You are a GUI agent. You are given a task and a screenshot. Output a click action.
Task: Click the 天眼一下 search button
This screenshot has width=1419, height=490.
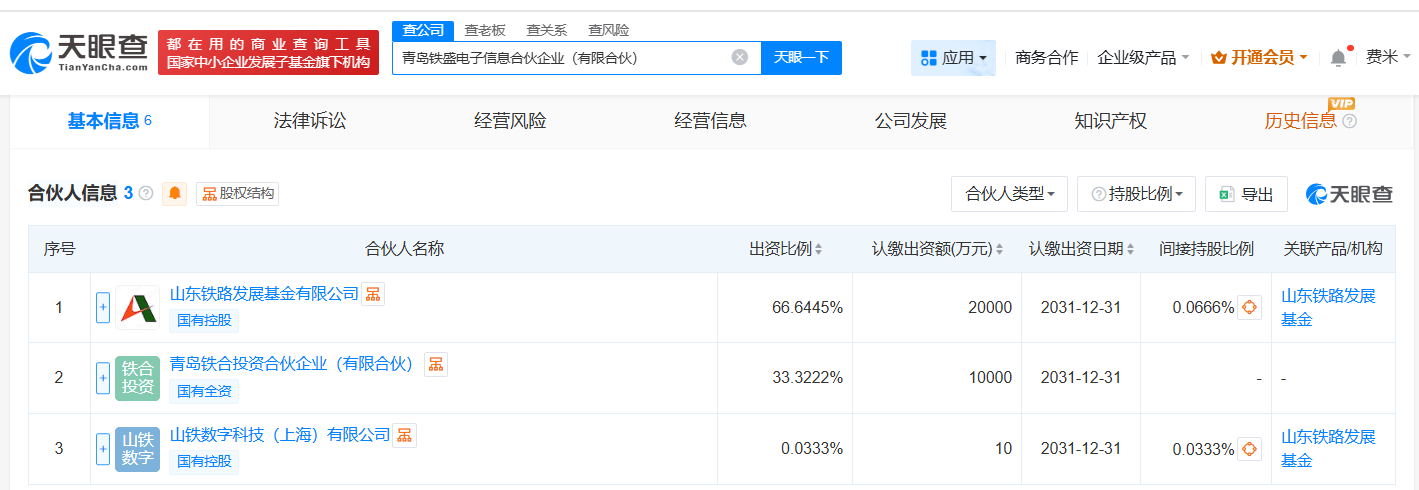click(801, 57)
